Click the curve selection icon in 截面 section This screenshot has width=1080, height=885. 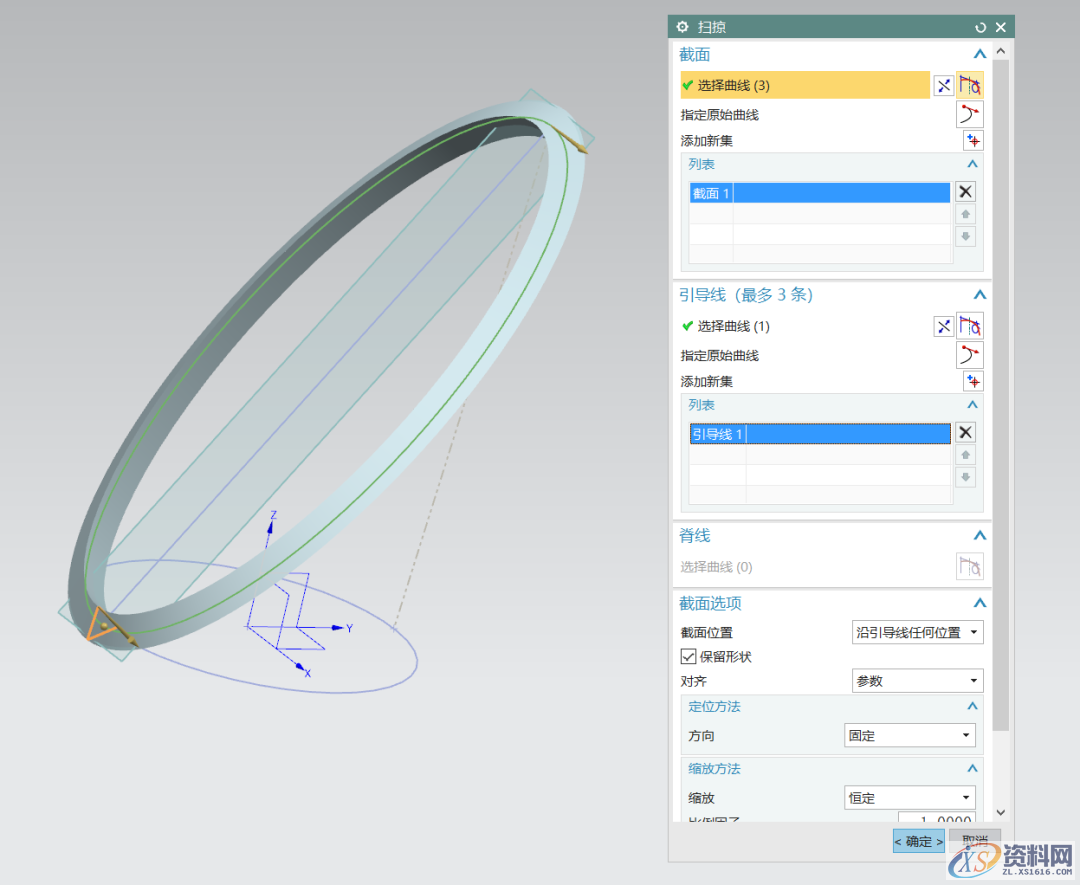point(970,86)
